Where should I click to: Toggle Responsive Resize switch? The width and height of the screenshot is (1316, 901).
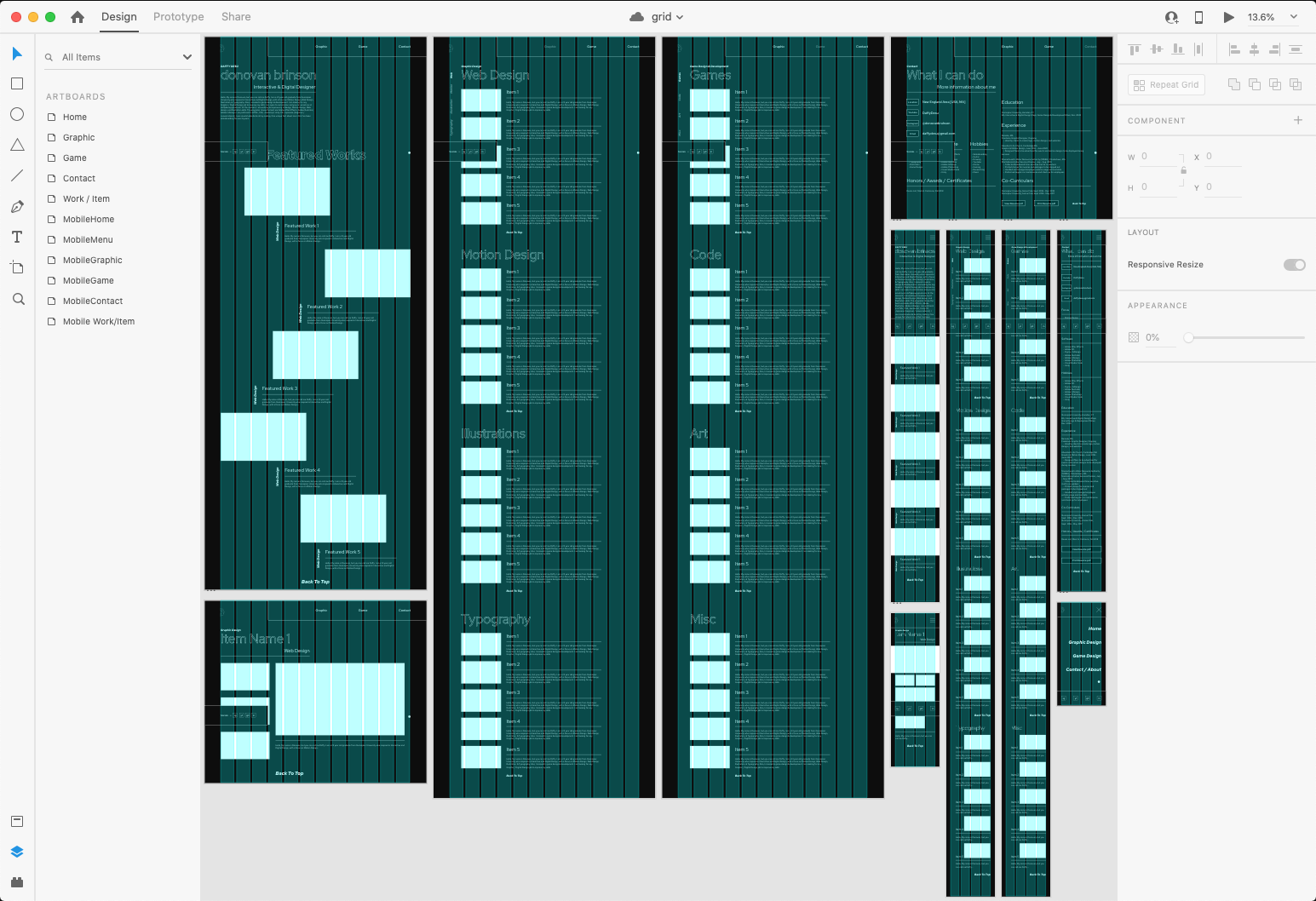point(1294,265)
